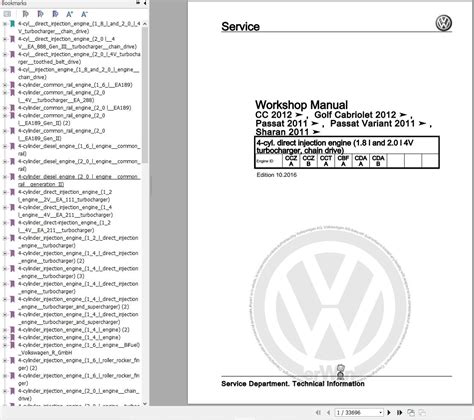Expand the 4-cylinder_common_rail_engine_(1_6 EA189) bookmark
Image resolution: width=474 pixels, height=420 pixels.
[5, 85]
